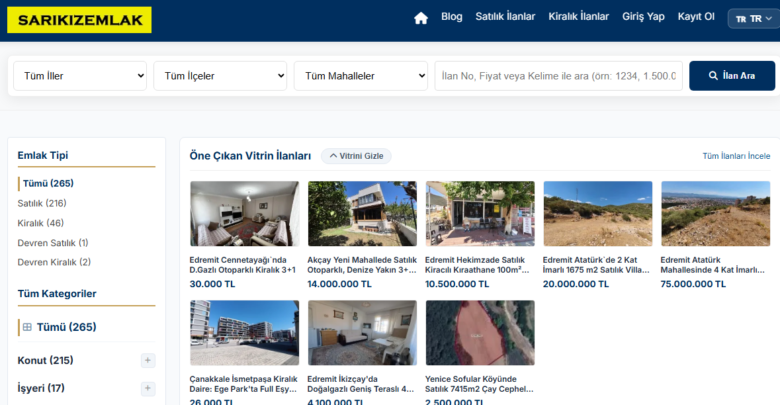Open Kiralık İlanlar in the top menu

pos(579,16)
